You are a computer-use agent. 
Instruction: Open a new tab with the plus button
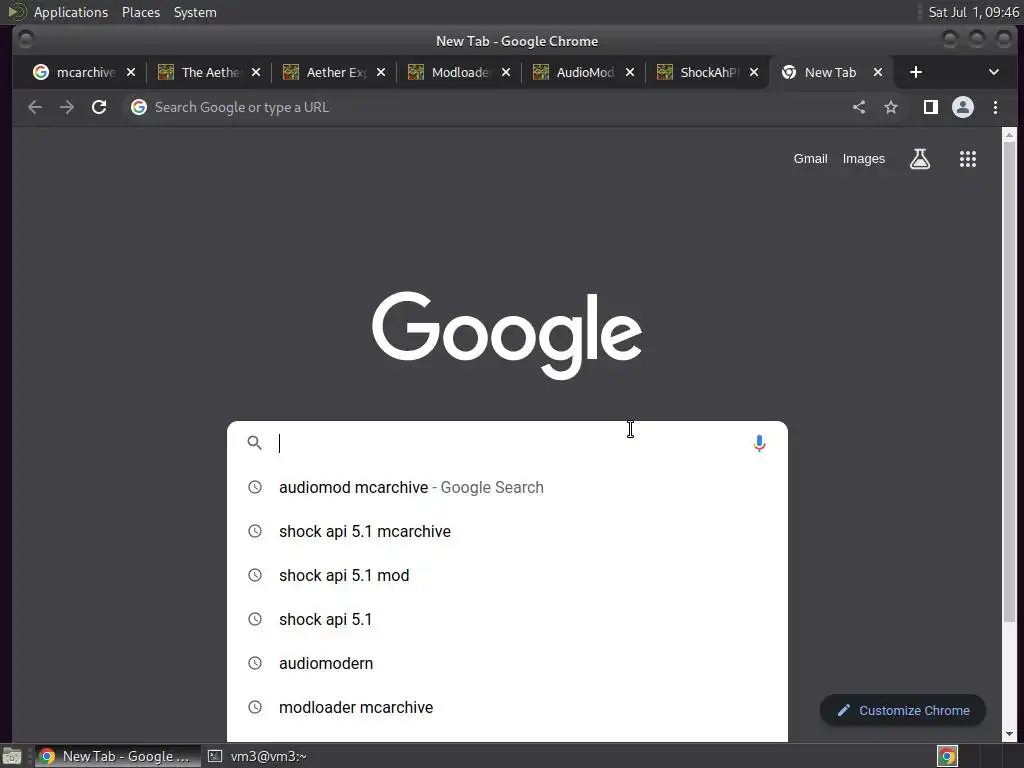click(x=916, y=72)
